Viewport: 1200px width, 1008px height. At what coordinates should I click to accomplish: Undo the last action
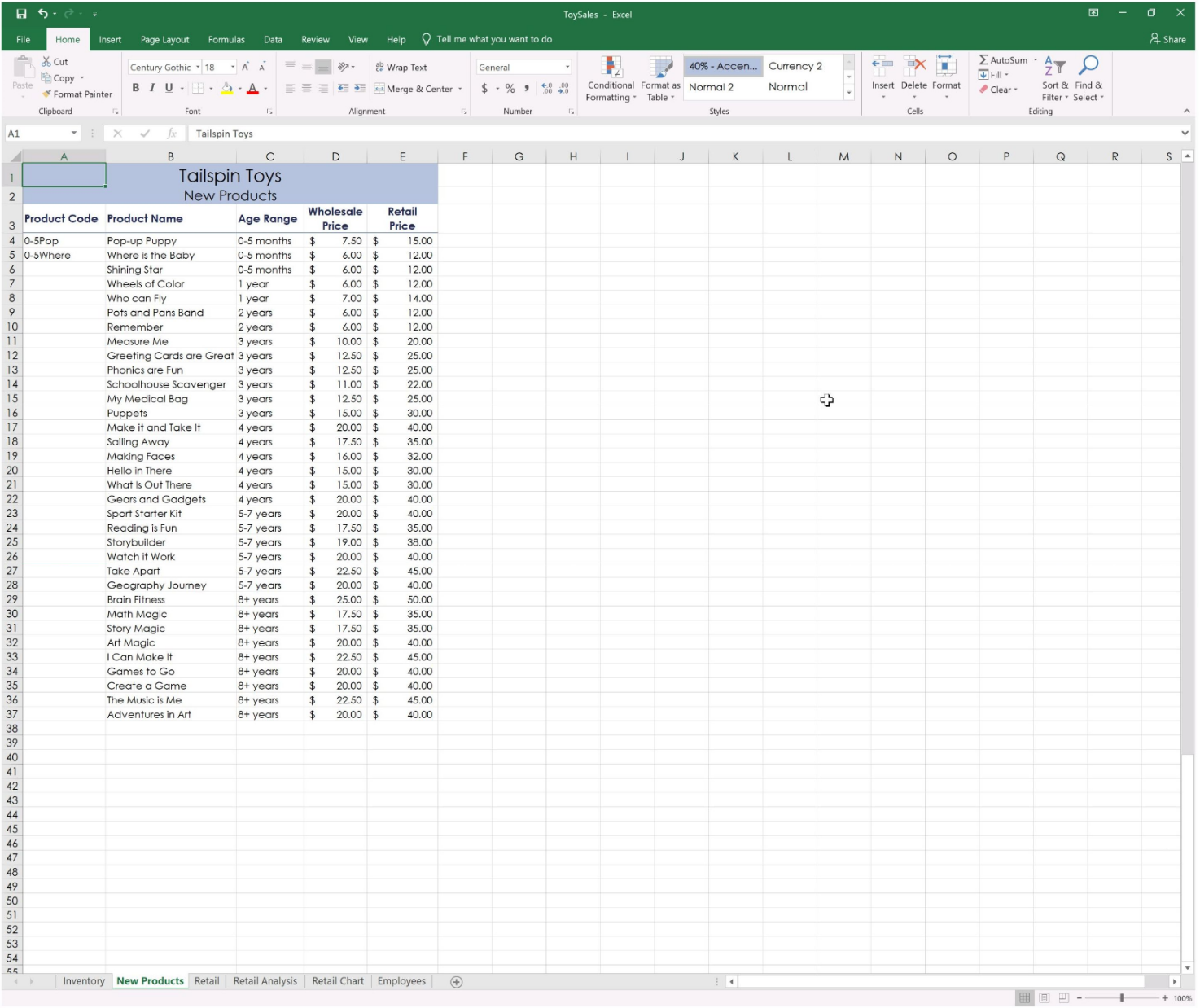pos(42,14)
